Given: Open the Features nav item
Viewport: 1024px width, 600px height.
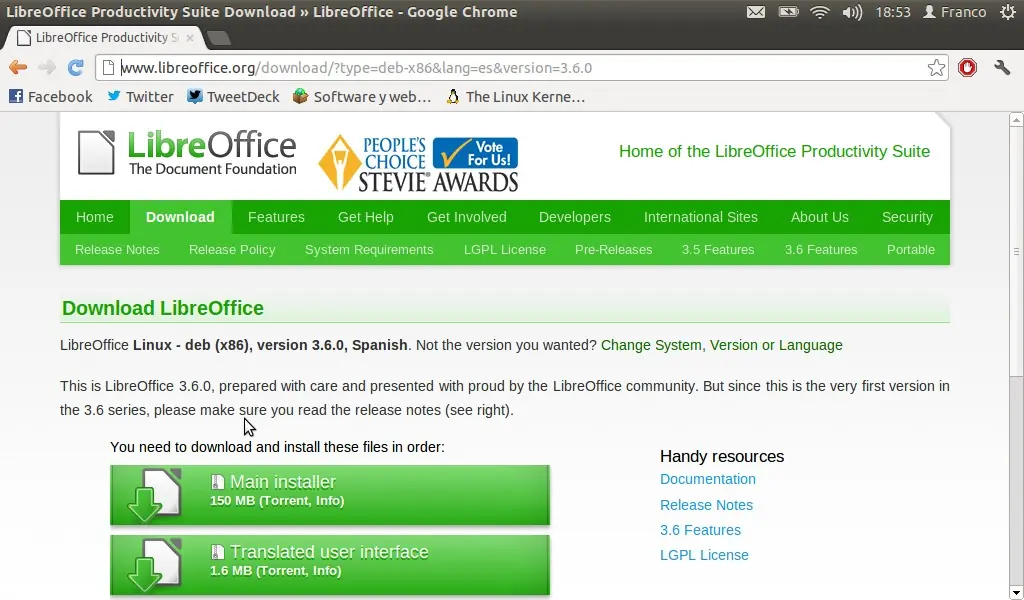Looking at the screenshot, I should click(x=276, y=217).
